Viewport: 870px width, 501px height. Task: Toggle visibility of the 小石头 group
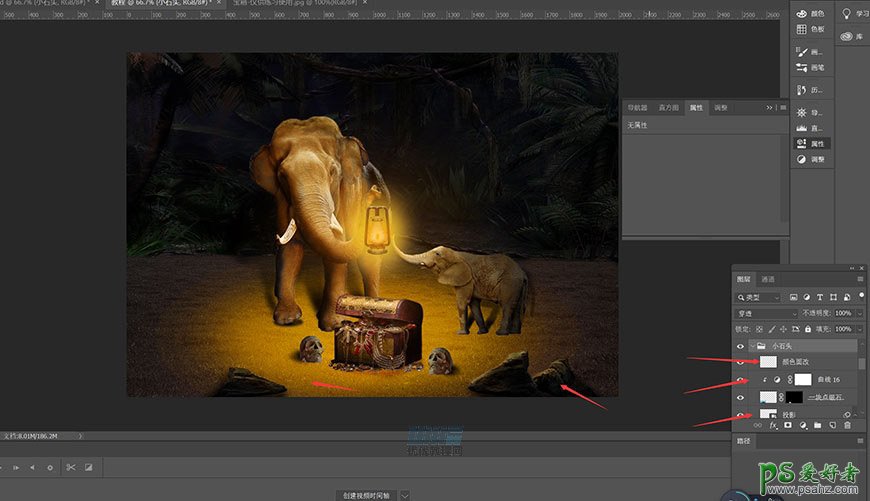click(741, 346)
